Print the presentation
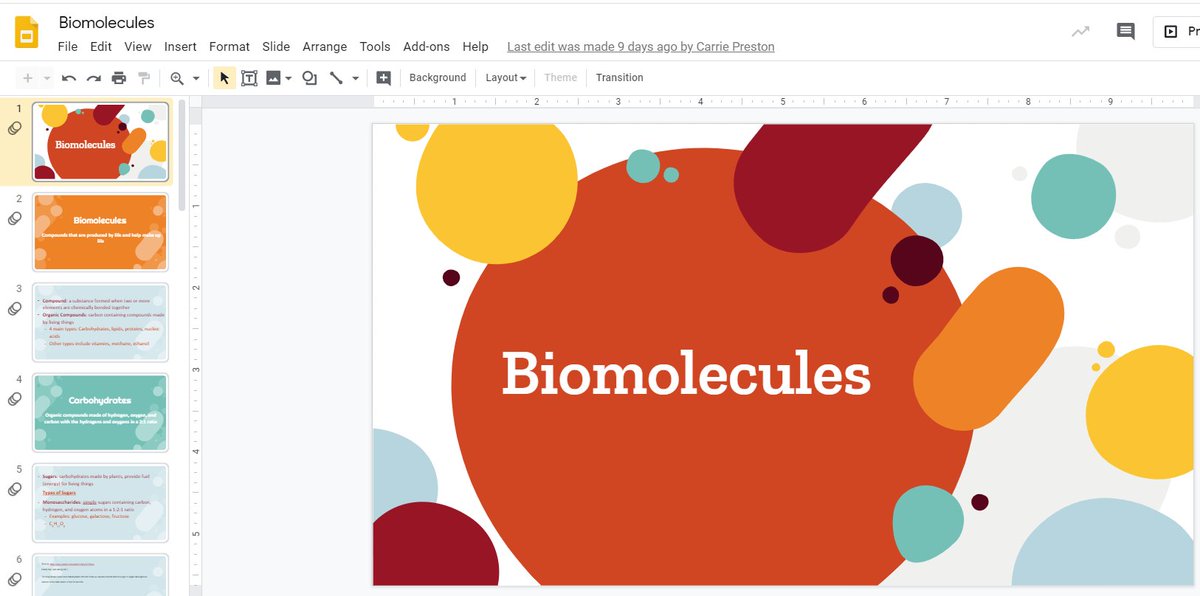Screen dimensions: 1200x596 pyautogui.click(x=119, y=78)
